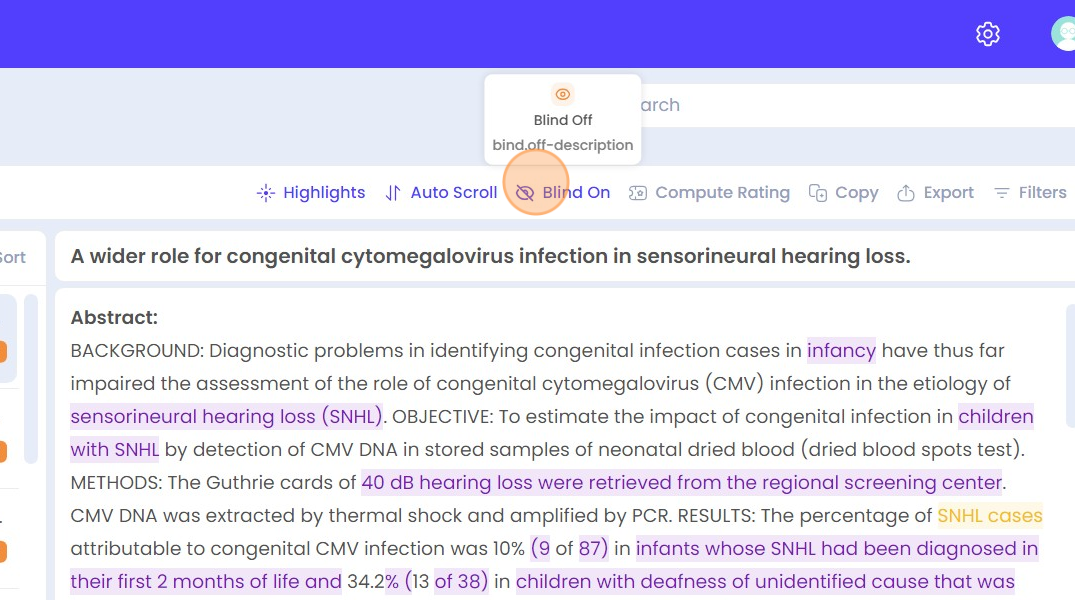Click the Compute Rating icon
The image size is (1075, 600).
point(638,193)
